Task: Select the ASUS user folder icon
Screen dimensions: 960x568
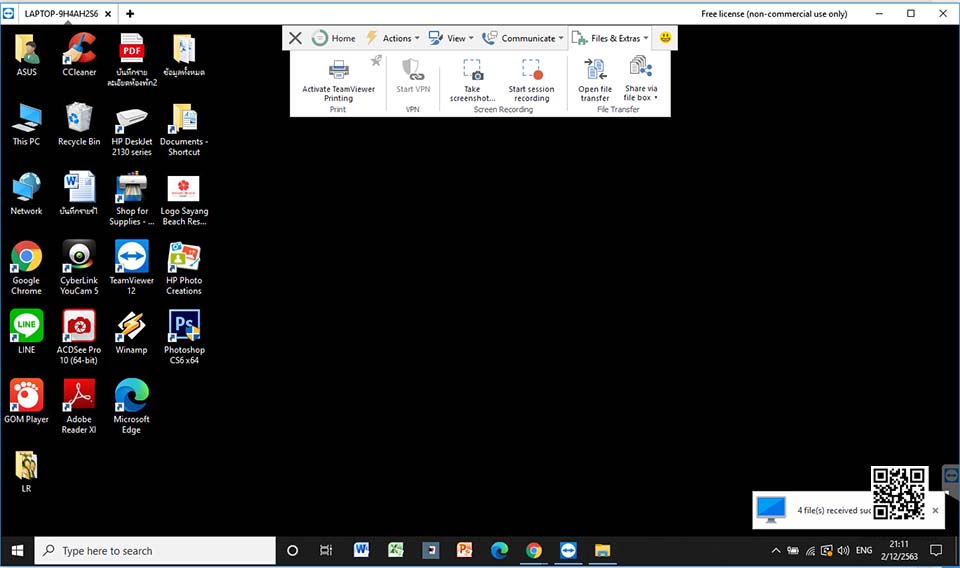Action: (26, 54)
